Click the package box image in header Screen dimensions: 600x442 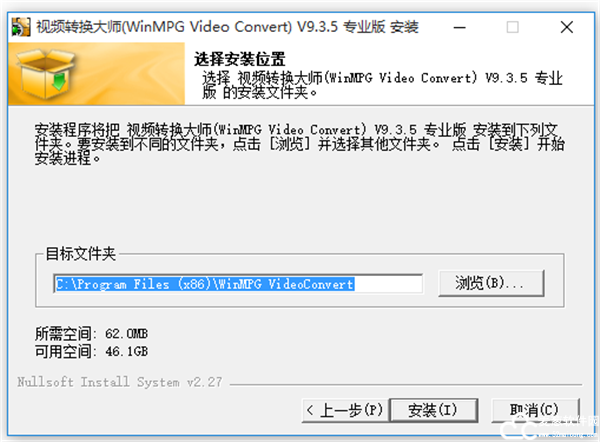click(x=46, y=73)
